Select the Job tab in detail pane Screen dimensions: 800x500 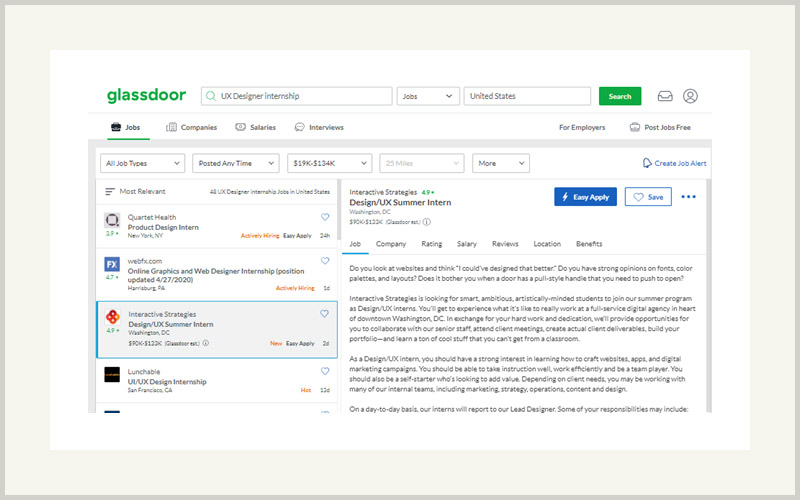point(355,244)
